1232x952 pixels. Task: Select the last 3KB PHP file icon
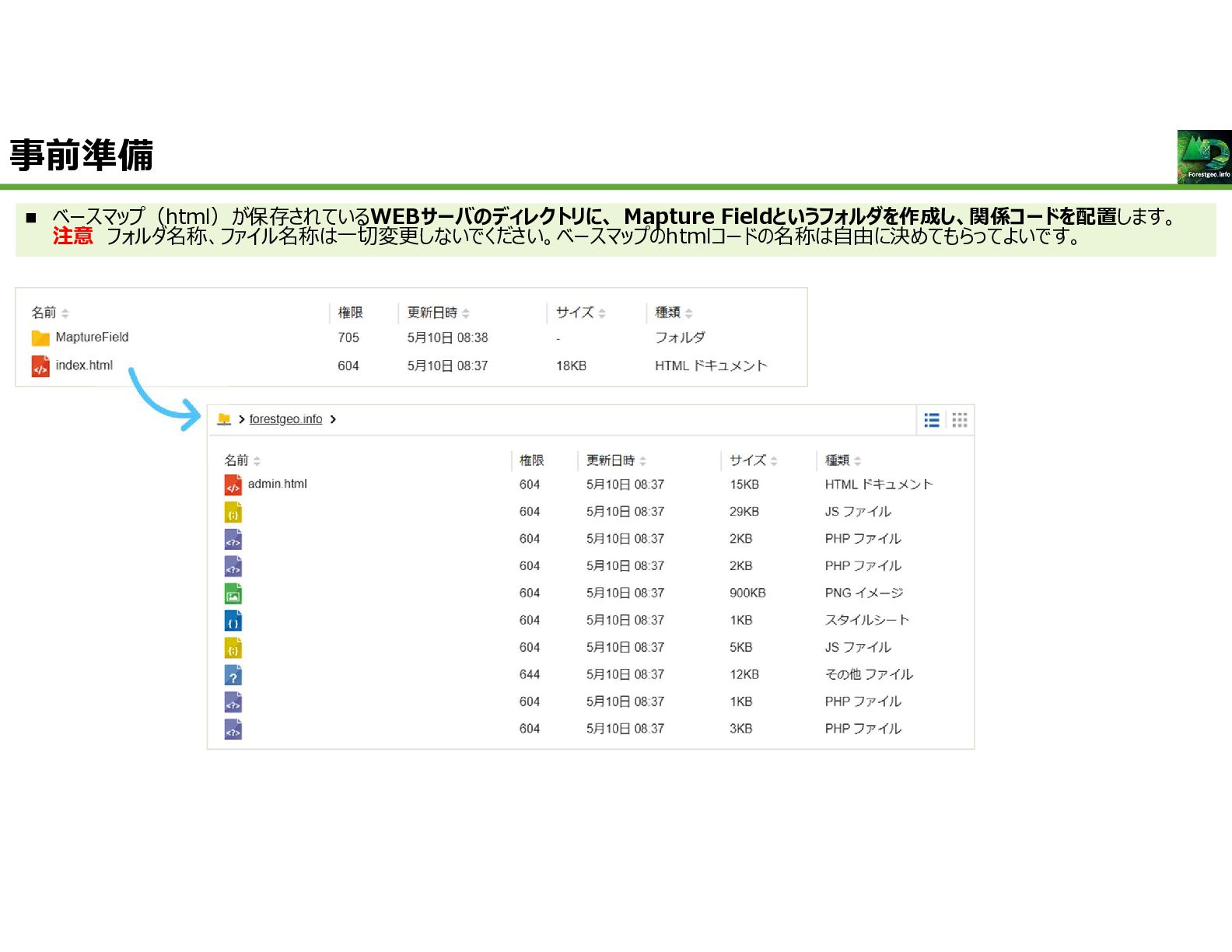(x=233, y=730)
